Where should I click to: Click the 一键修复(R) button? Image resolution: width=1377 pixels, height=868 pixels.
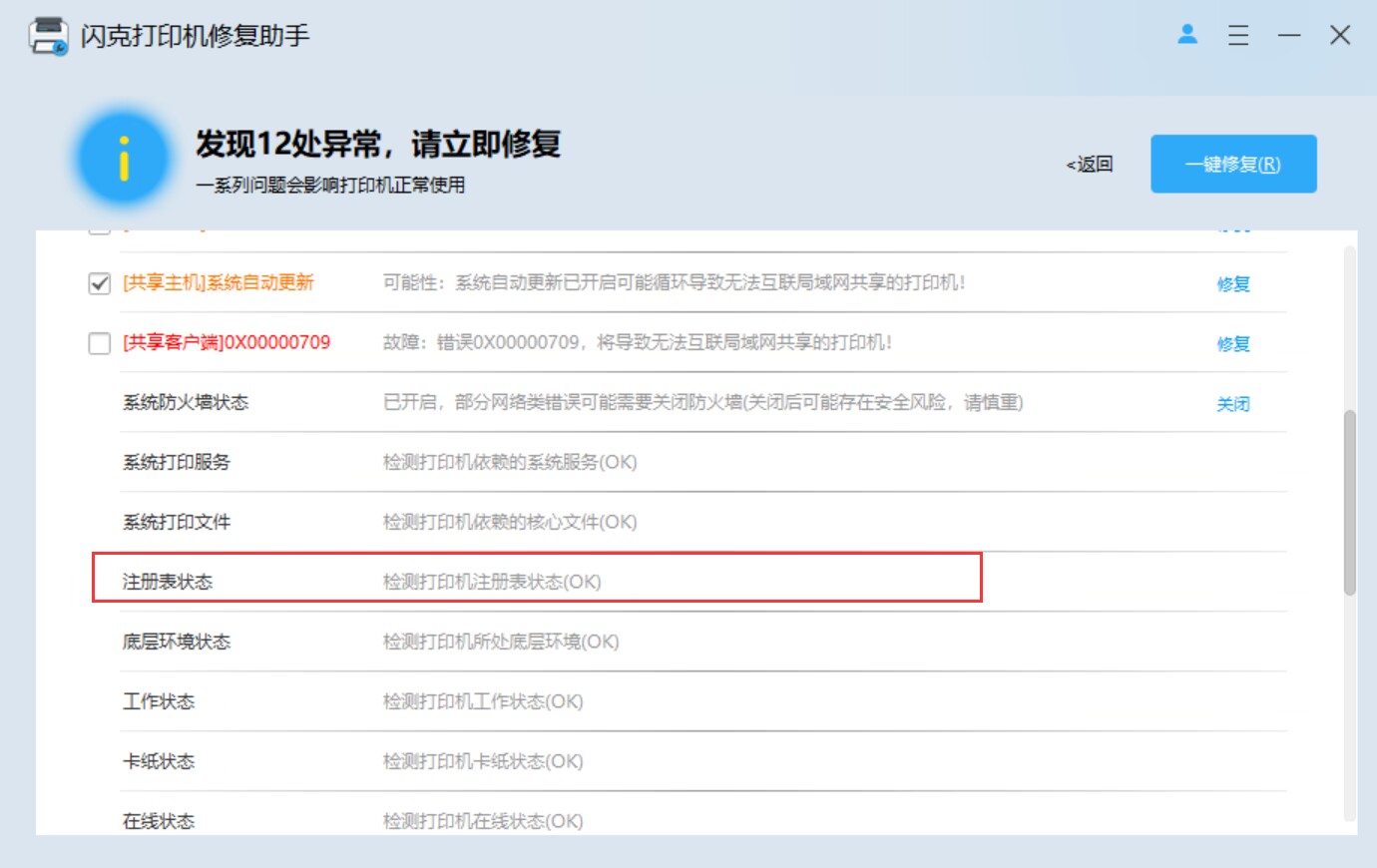coord(1233,164)
